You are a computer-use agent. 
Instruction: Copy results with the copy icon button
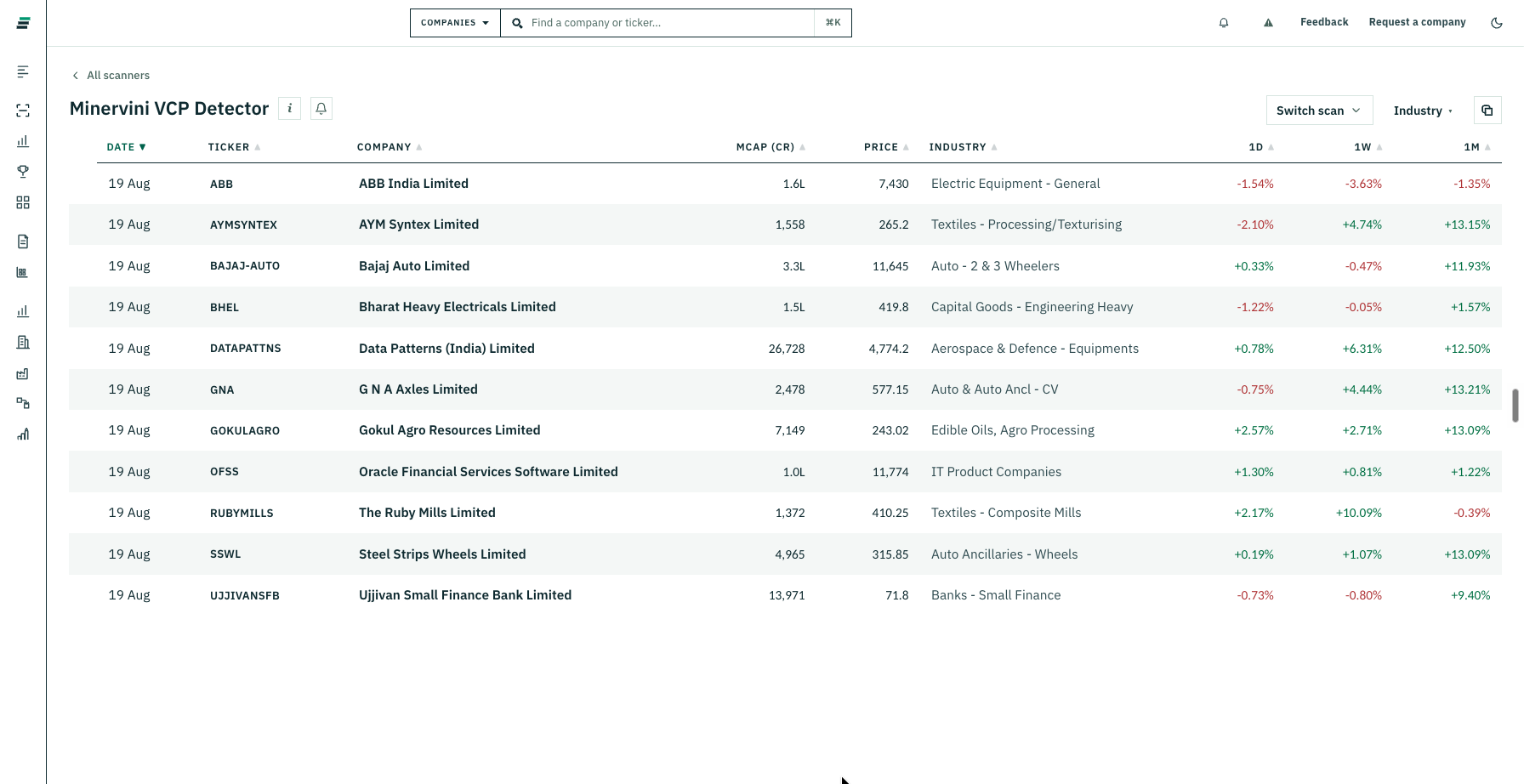point(1487,111)
